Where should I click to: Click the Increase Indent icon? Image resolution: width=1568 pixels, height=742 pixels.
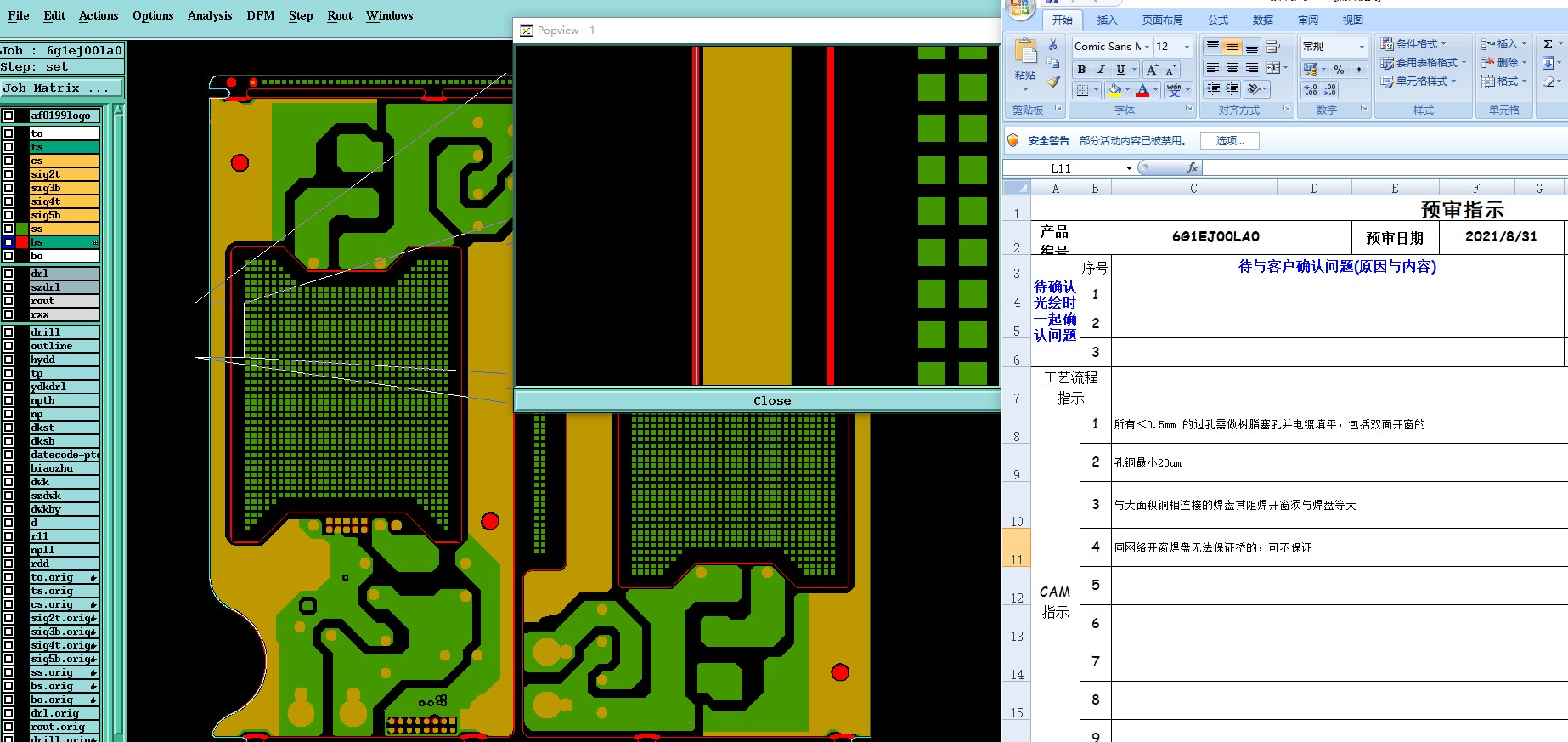[1232, 88]
